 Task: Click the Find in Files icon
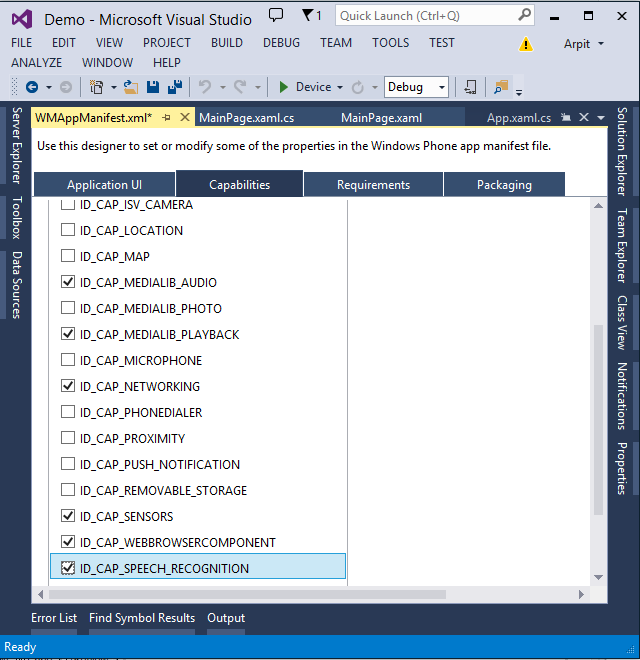501,87
